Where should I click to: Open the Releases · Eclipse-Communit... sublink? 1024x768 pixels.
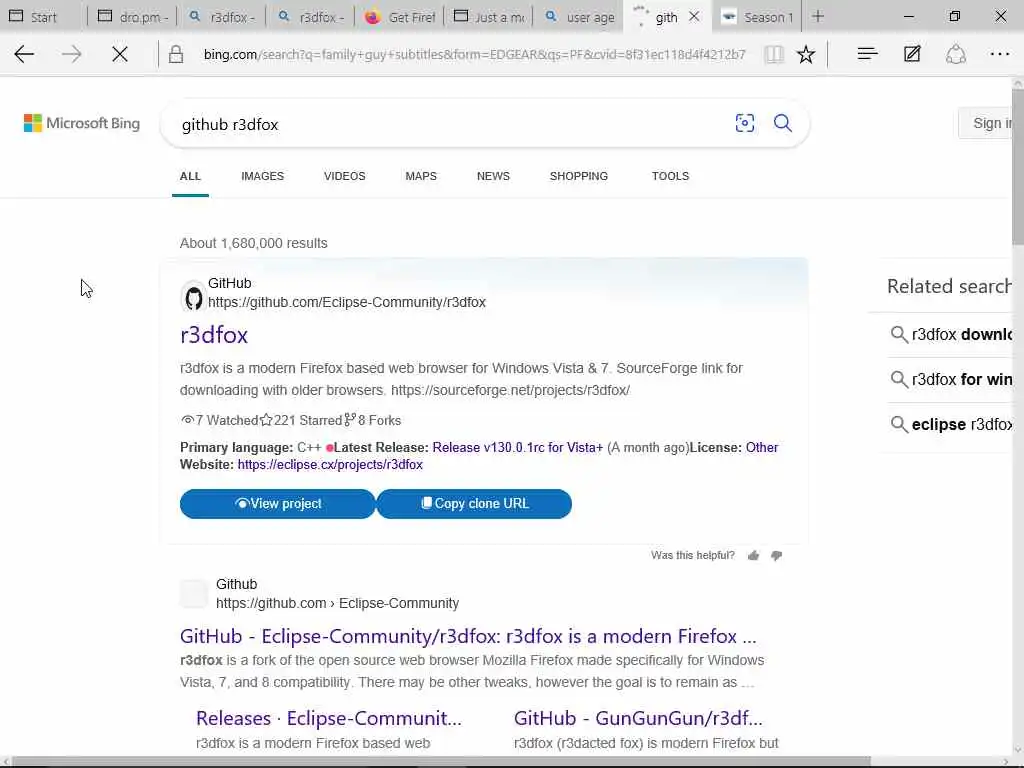coord(328,718)
